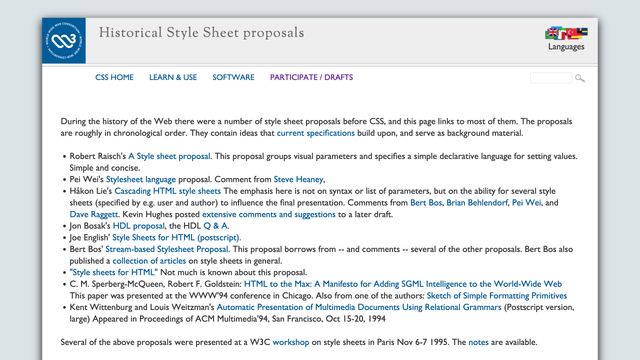
Task: Open extensive comments and suggestions link
Action: pyautogui.click(x=269, y=214)
